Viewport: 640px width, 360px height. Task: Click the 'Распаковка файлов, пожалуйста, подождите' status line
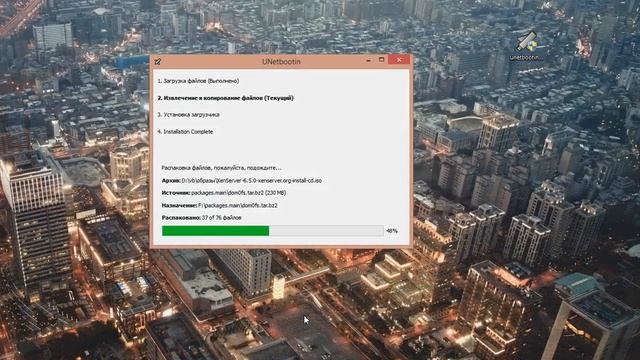tap(222, 168)
